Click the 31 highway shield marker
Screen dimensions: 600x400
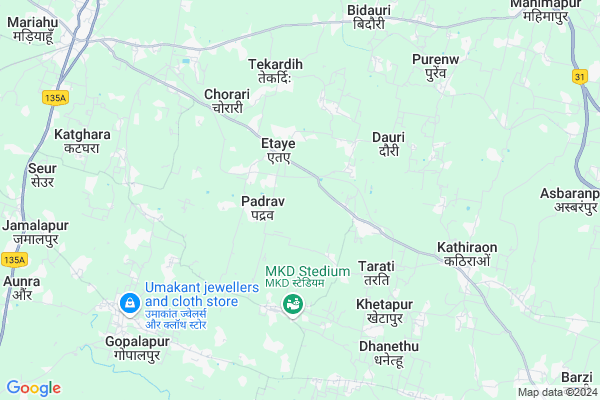[580, 77]
